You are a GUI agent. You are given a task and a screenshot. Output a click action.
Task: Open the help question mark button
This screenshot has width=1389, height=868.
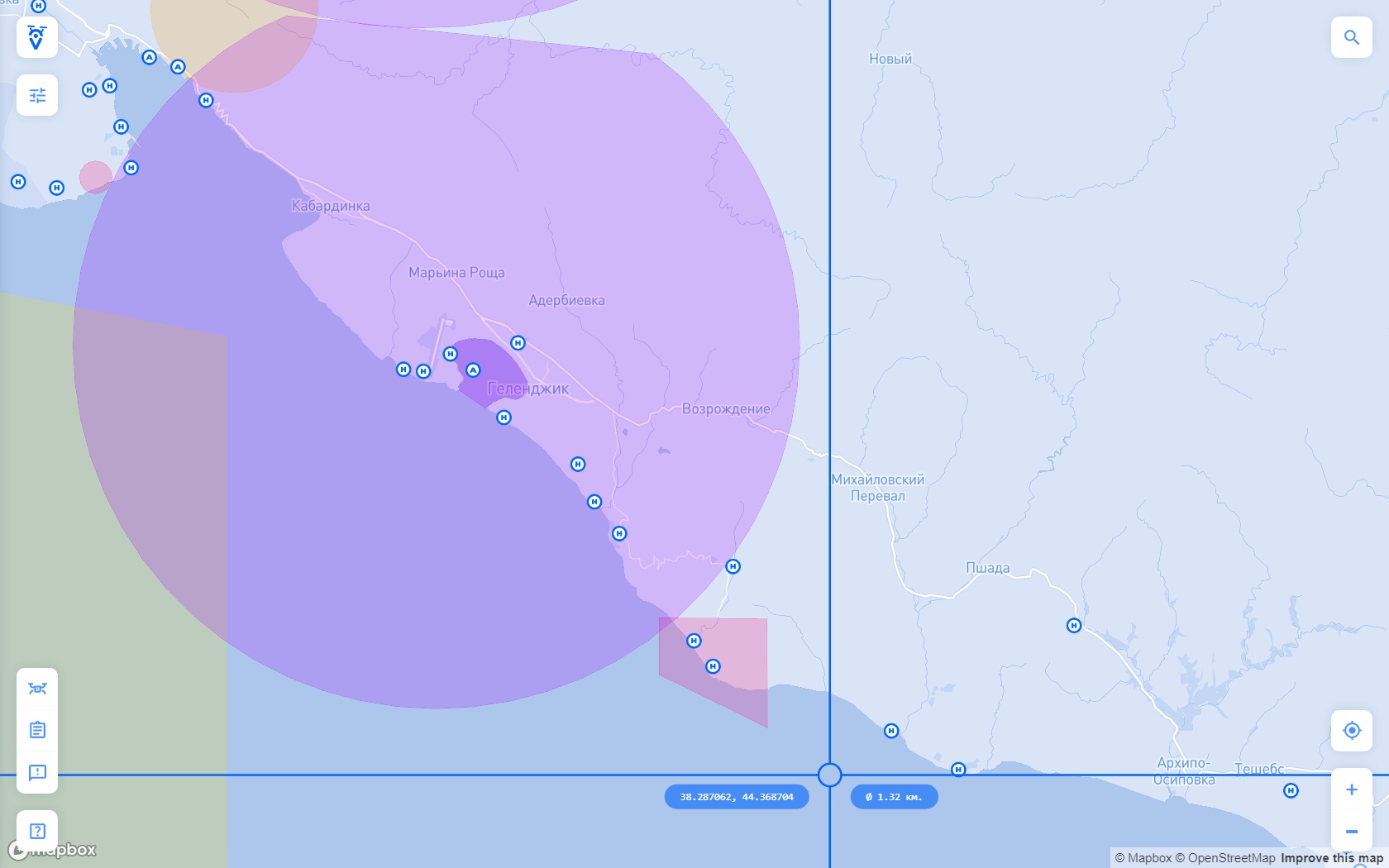[37, 831]
